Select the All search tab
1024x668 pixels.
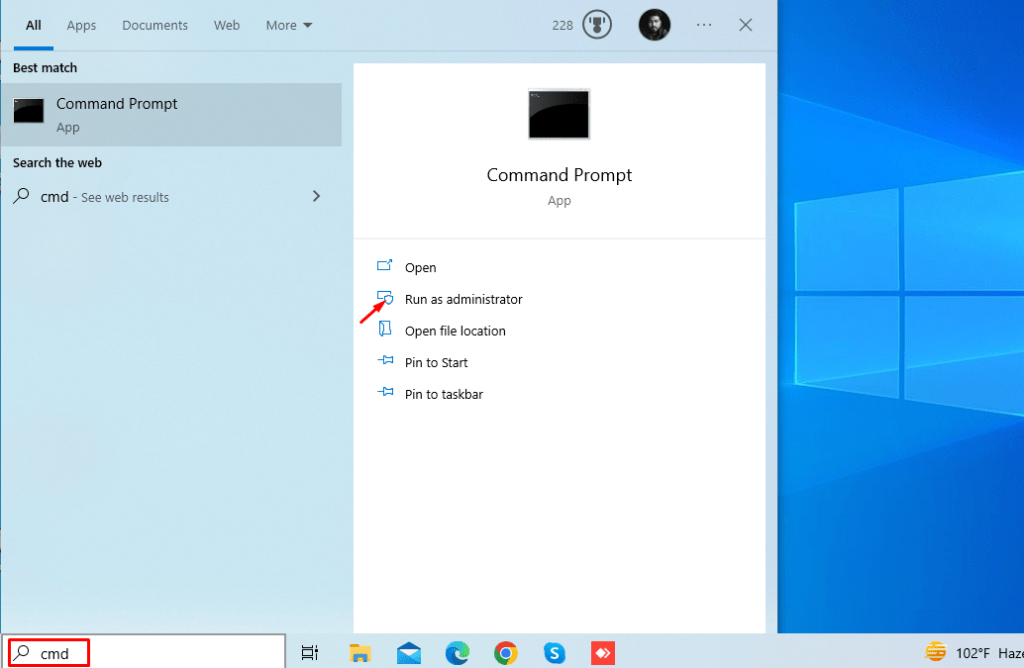[x=33, y=25]
